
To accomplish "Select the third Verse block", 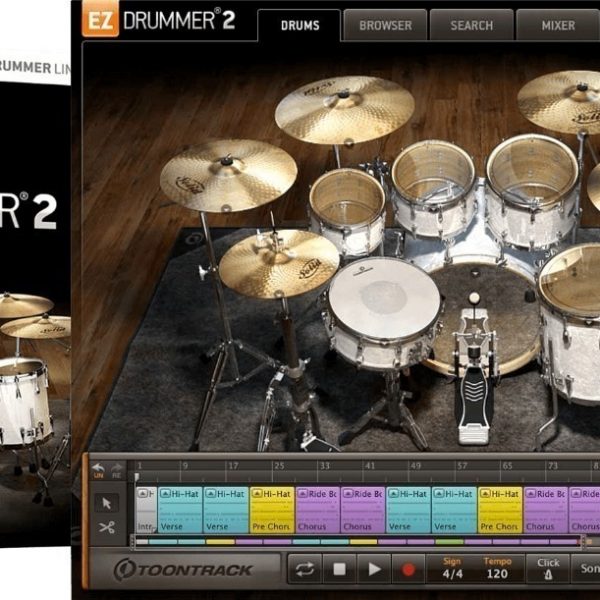I will pyautogui.click(x=408, y=510).
